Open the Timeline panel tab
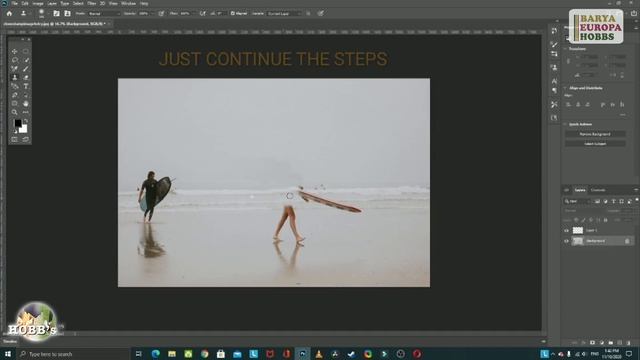Screen dimensions: 640x360 [x=10, y=341]
